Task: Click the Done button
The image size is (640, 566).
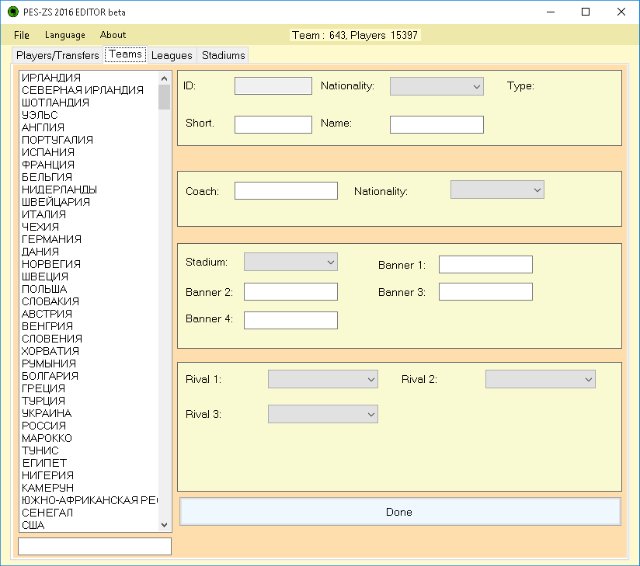Action: pyautogui.click(x=400, y=512)
